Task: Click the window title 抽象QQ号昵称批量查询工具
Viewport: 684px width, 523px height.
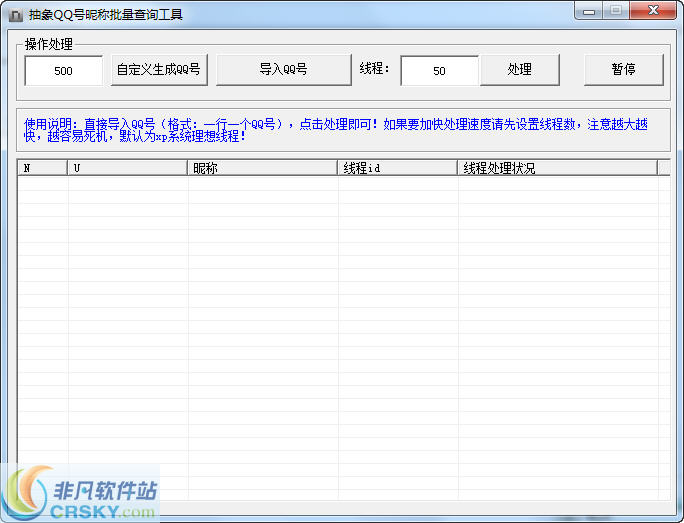Action: pos(106,15)
